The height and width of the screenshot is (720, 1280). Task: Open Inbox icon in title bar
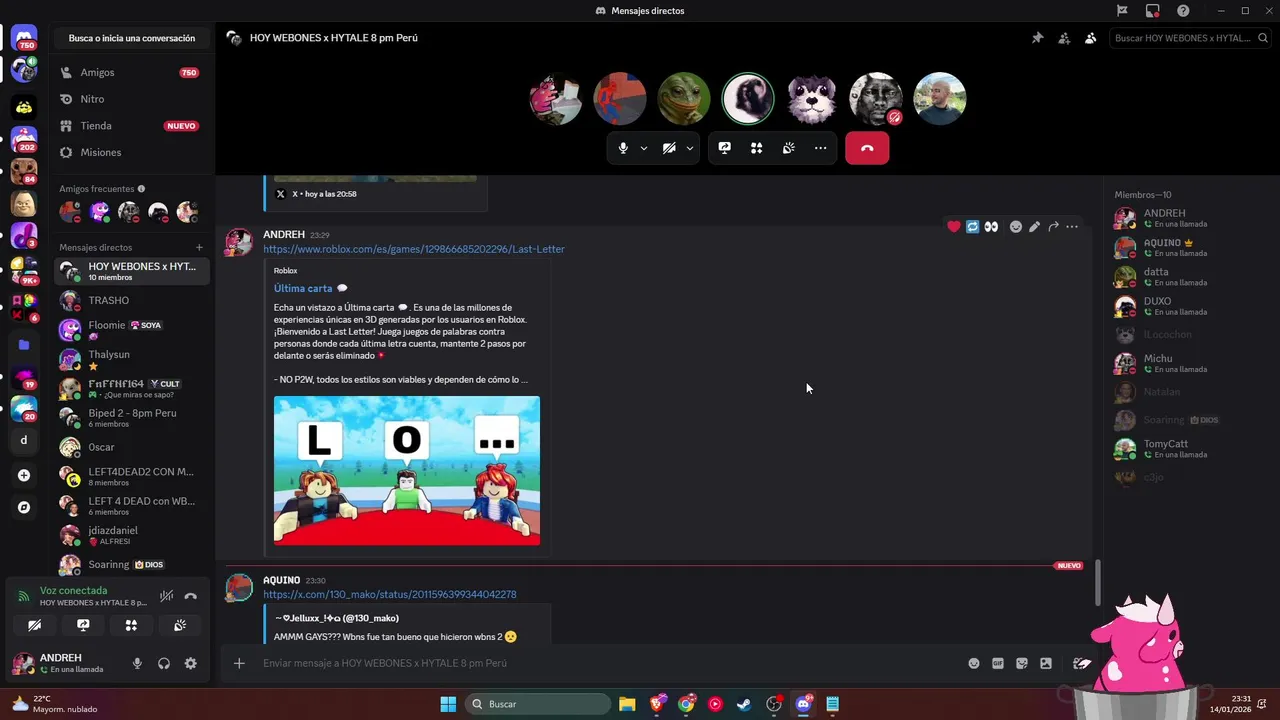click(x=1153, y=11)
